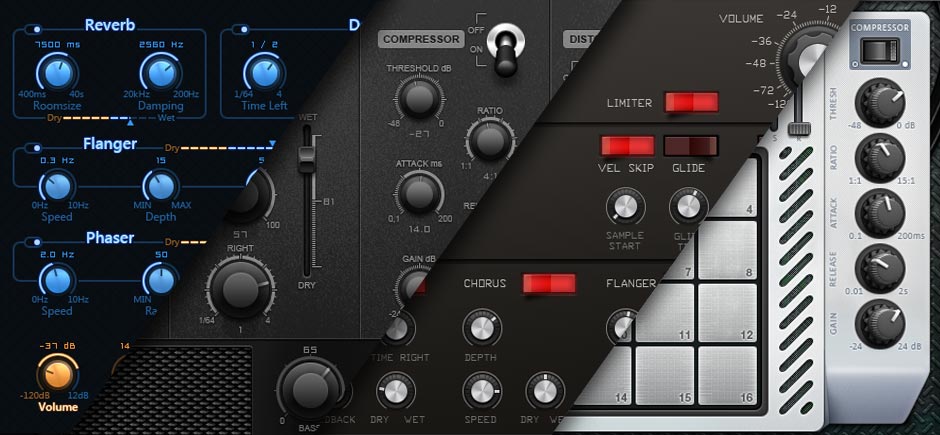Tap drum pad 15
This screenshot has height=435, width=940.
(665, 375)
